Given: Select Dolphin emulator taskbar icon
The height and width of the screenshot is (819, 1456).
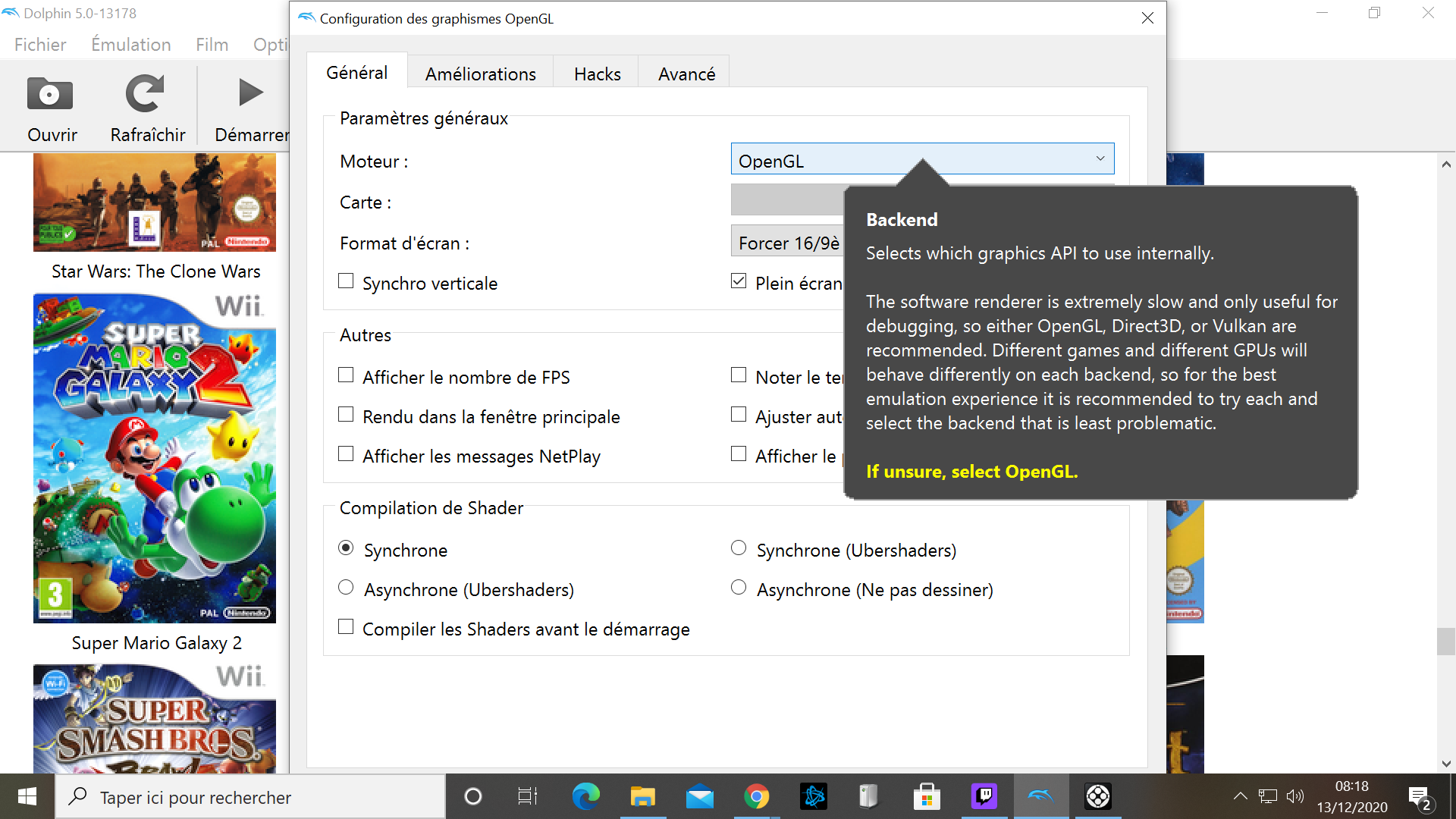Looking at the screenshot, I should (x=1041, y=796).
